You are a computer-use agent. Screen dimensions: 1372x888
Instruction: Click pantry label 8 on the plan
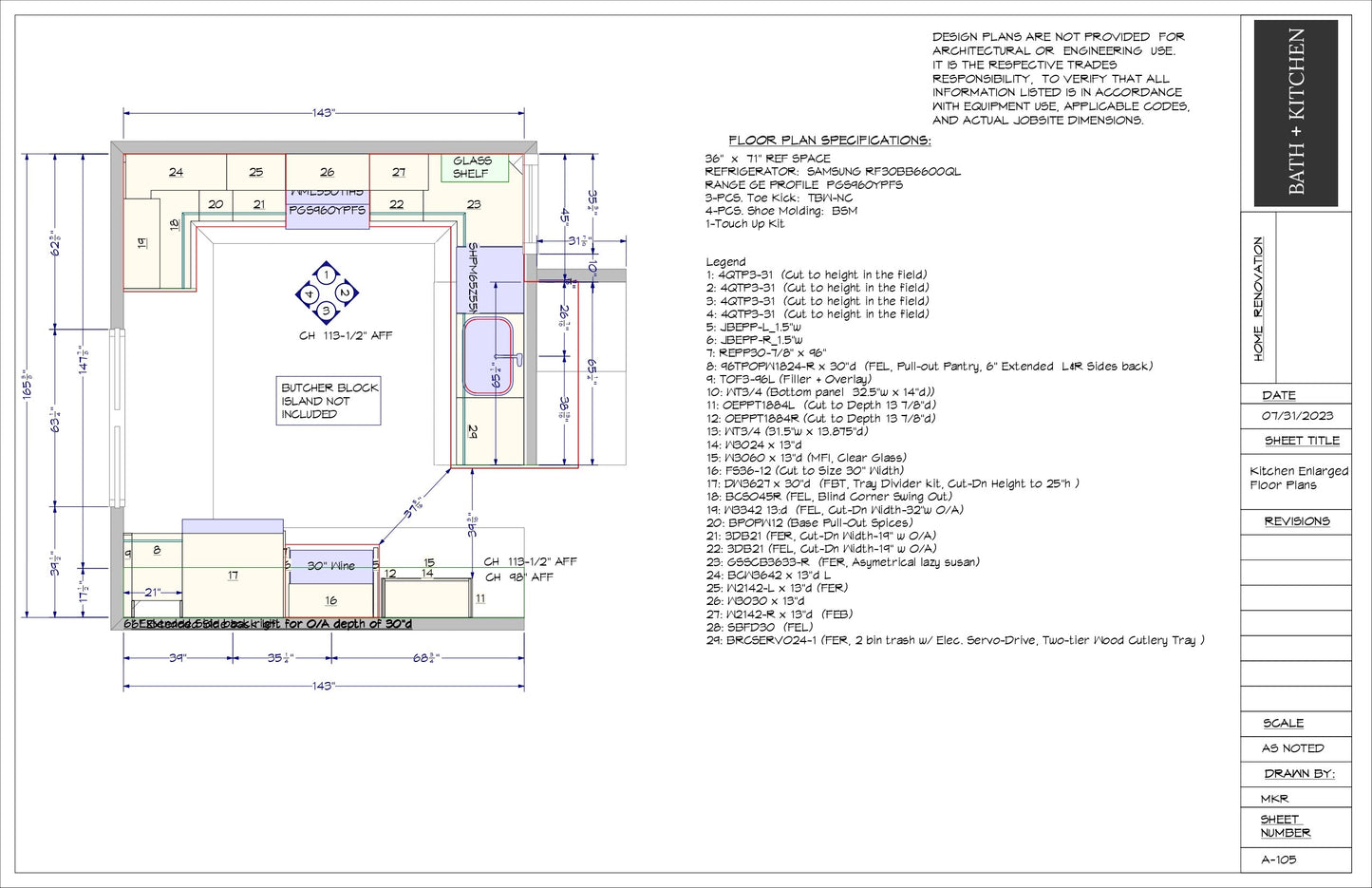(x=157, y=550)
